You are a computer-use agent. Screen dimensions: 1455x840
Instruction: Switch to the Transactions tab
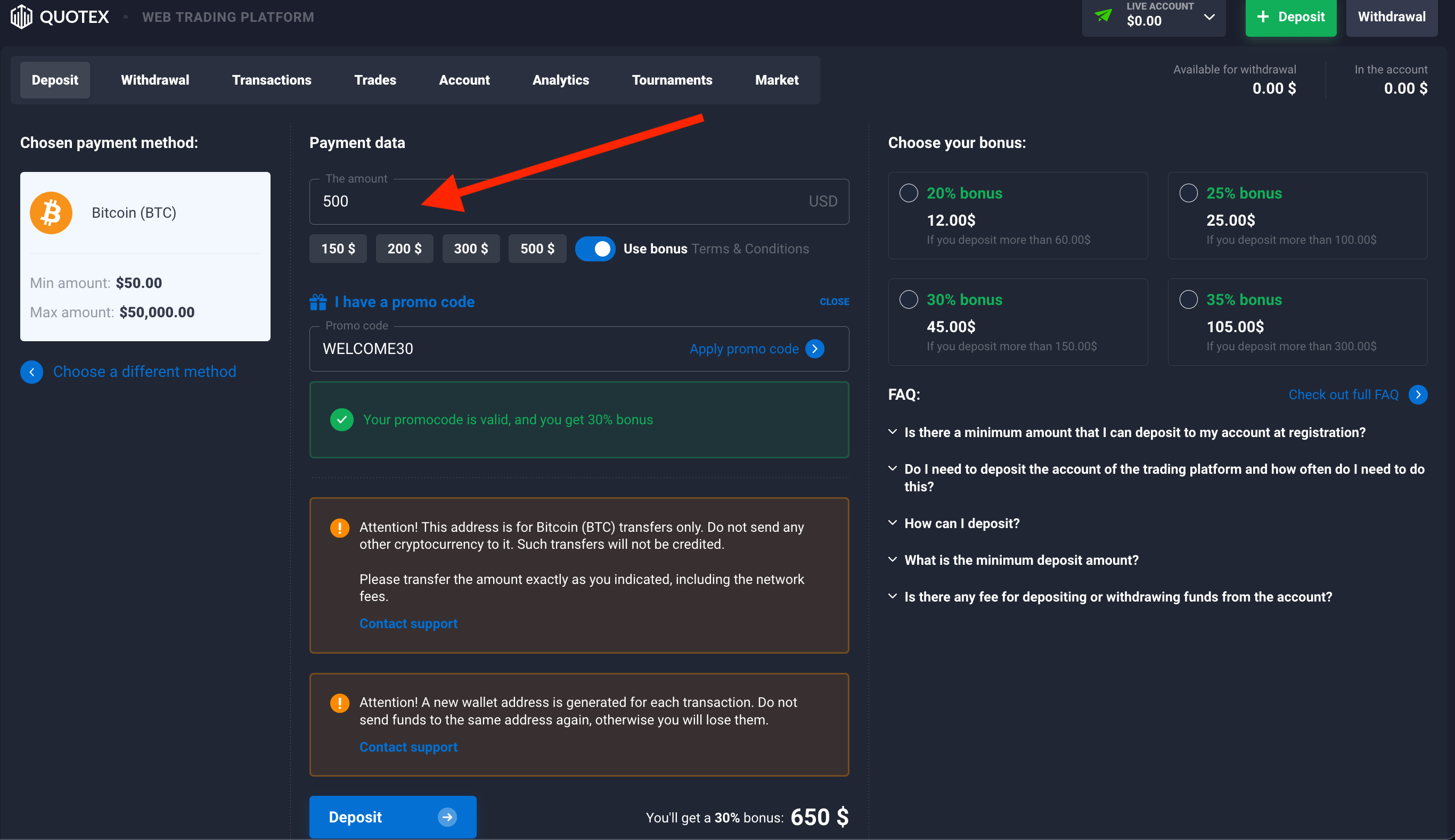pyautogui.click(x=271, y=80)
